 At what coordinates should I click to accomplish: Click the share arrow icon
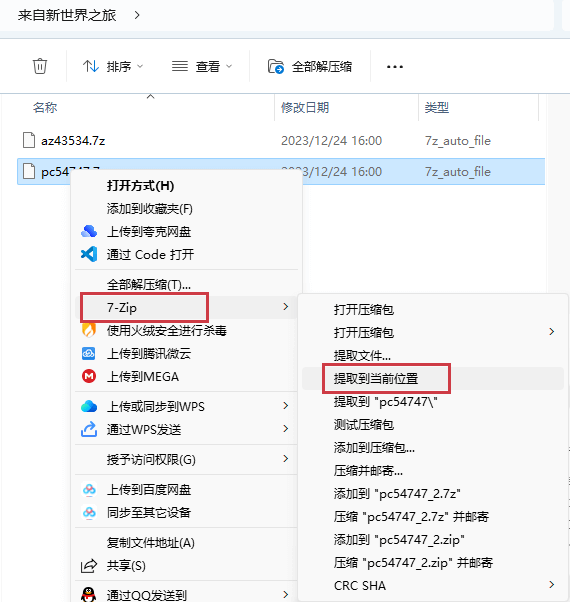(x=89, y=566)
